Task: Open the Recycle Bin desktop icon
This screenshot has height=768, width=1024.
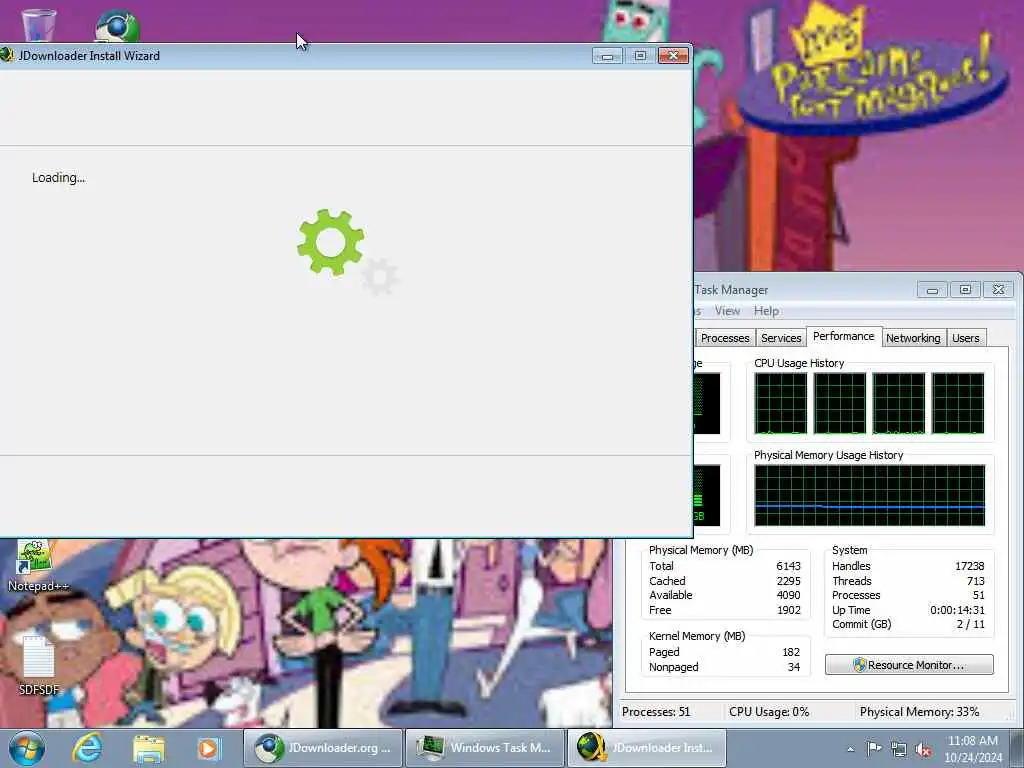Action: pos(39,25)
